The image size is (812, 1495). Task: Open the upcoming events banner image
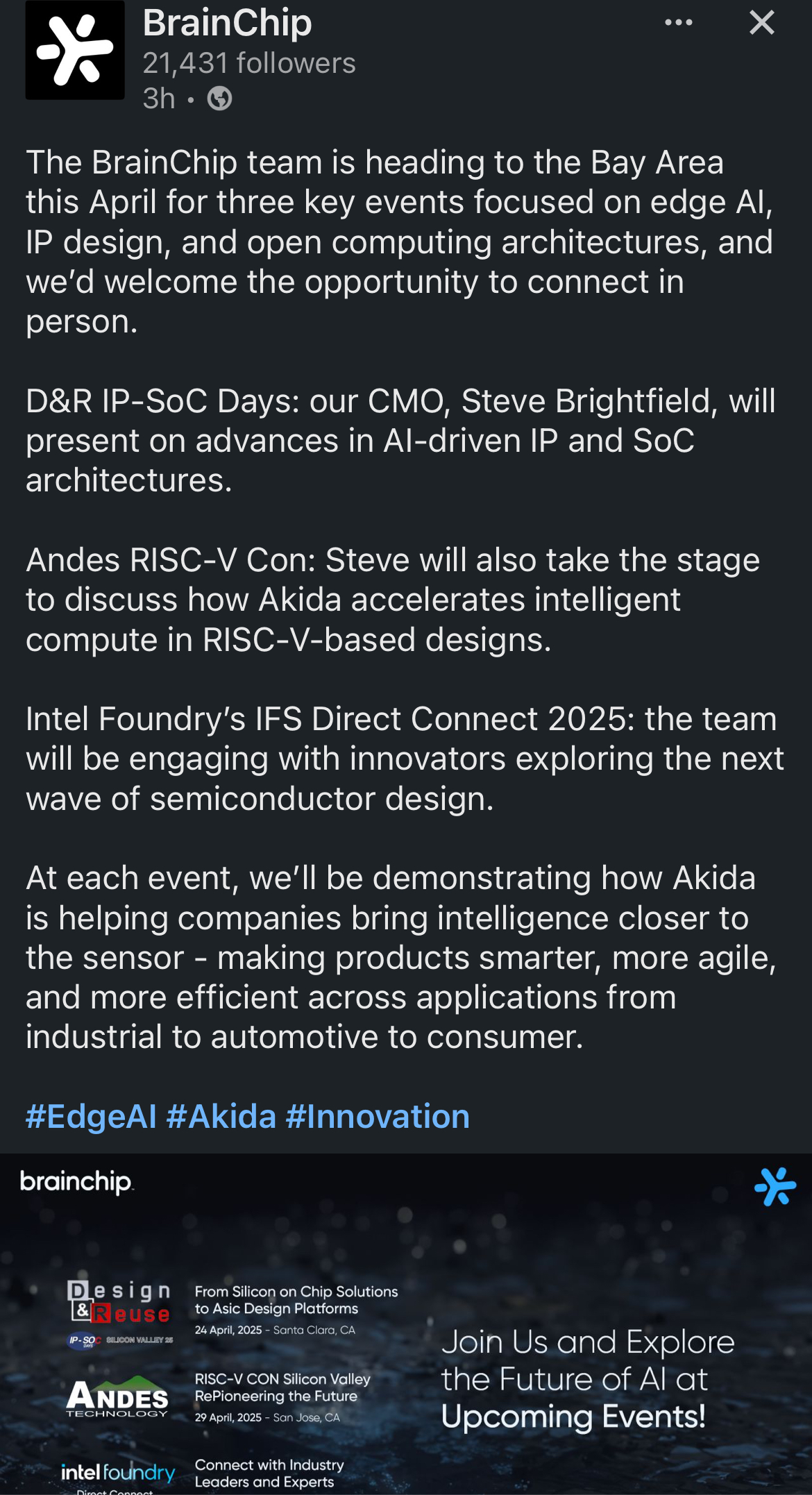(x=406, y=1324)
